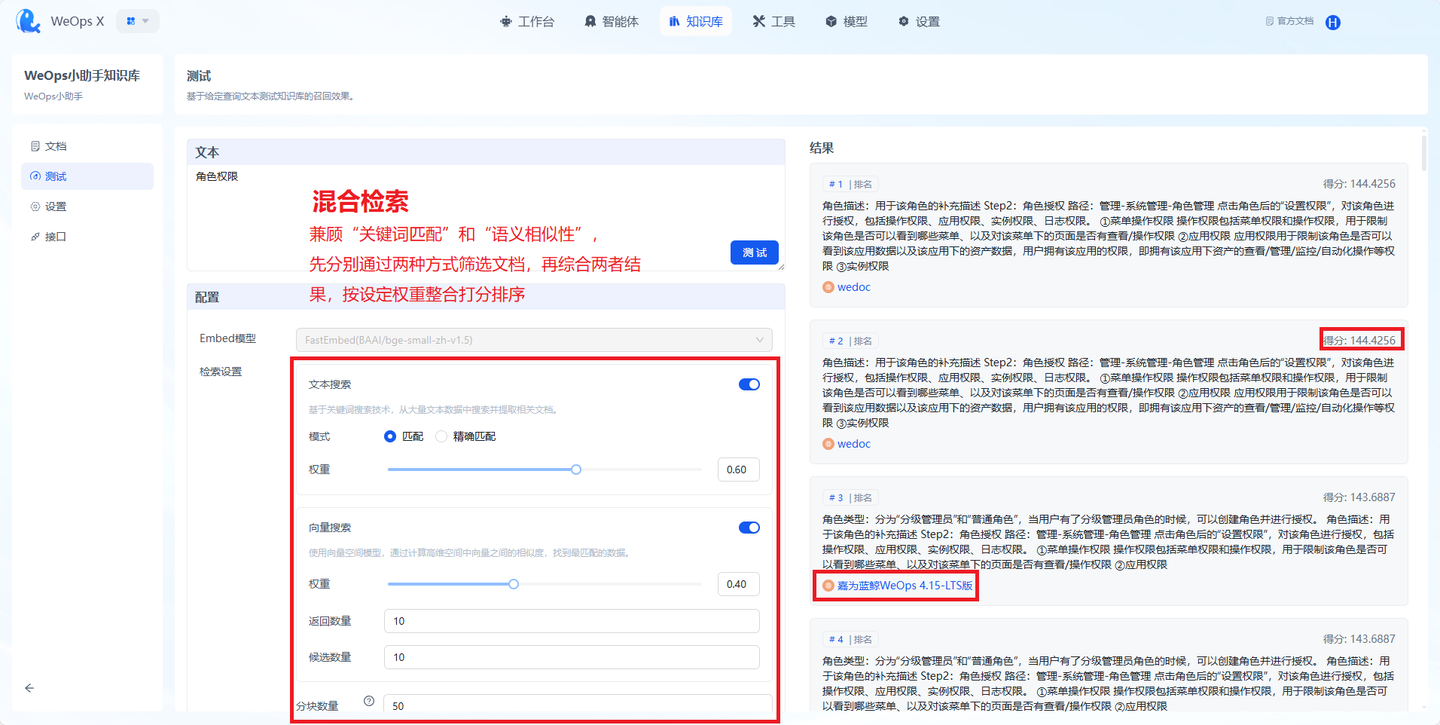Image resolution: width=1440 pixels, height=725 pixels.
Task: Open wedoc source link in result #1
Action: tap(854, 287)
